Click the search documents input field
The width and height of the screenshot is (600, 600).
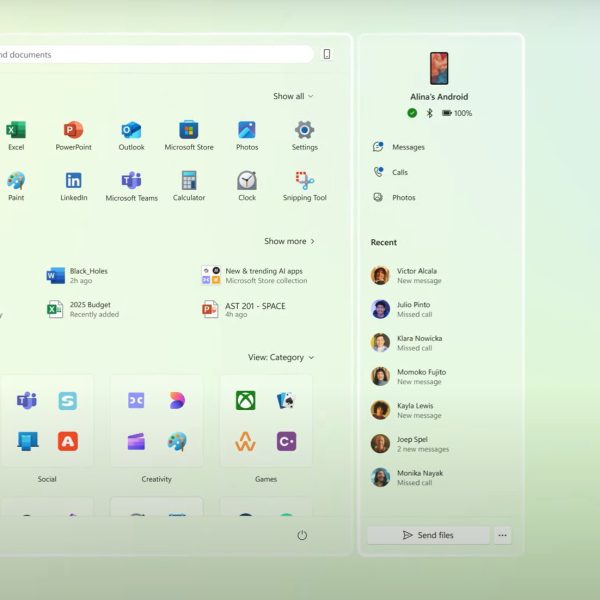(160, 54)
